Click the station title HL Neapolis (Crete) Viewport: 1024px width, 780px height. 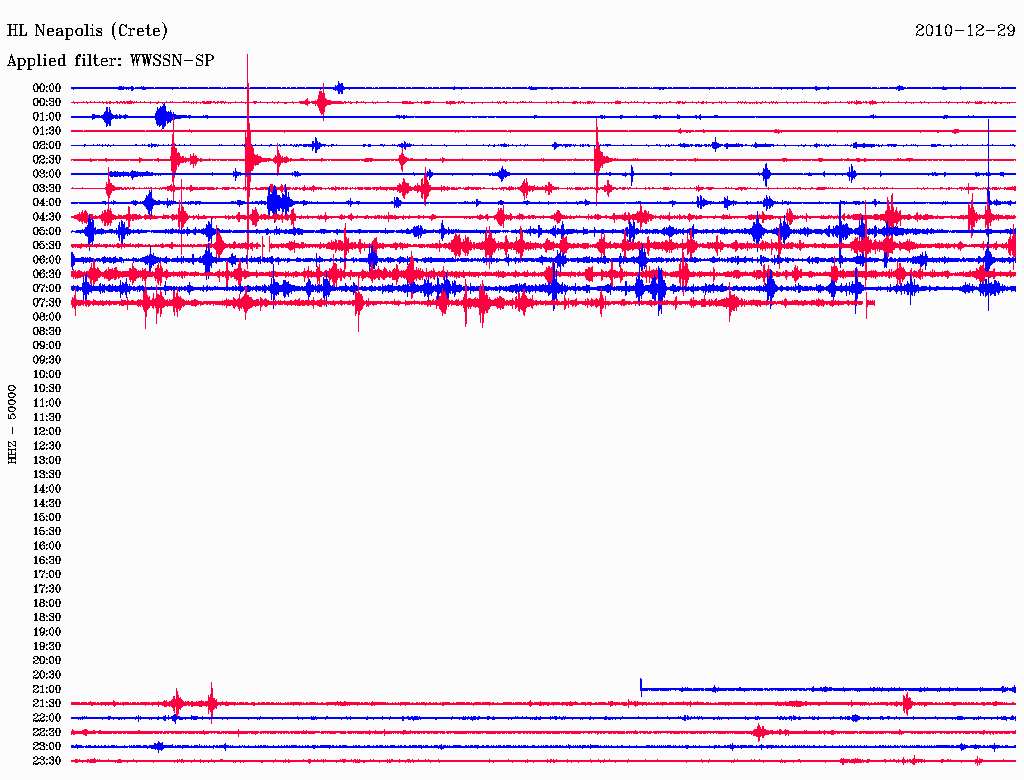click(x=87, y=31)
